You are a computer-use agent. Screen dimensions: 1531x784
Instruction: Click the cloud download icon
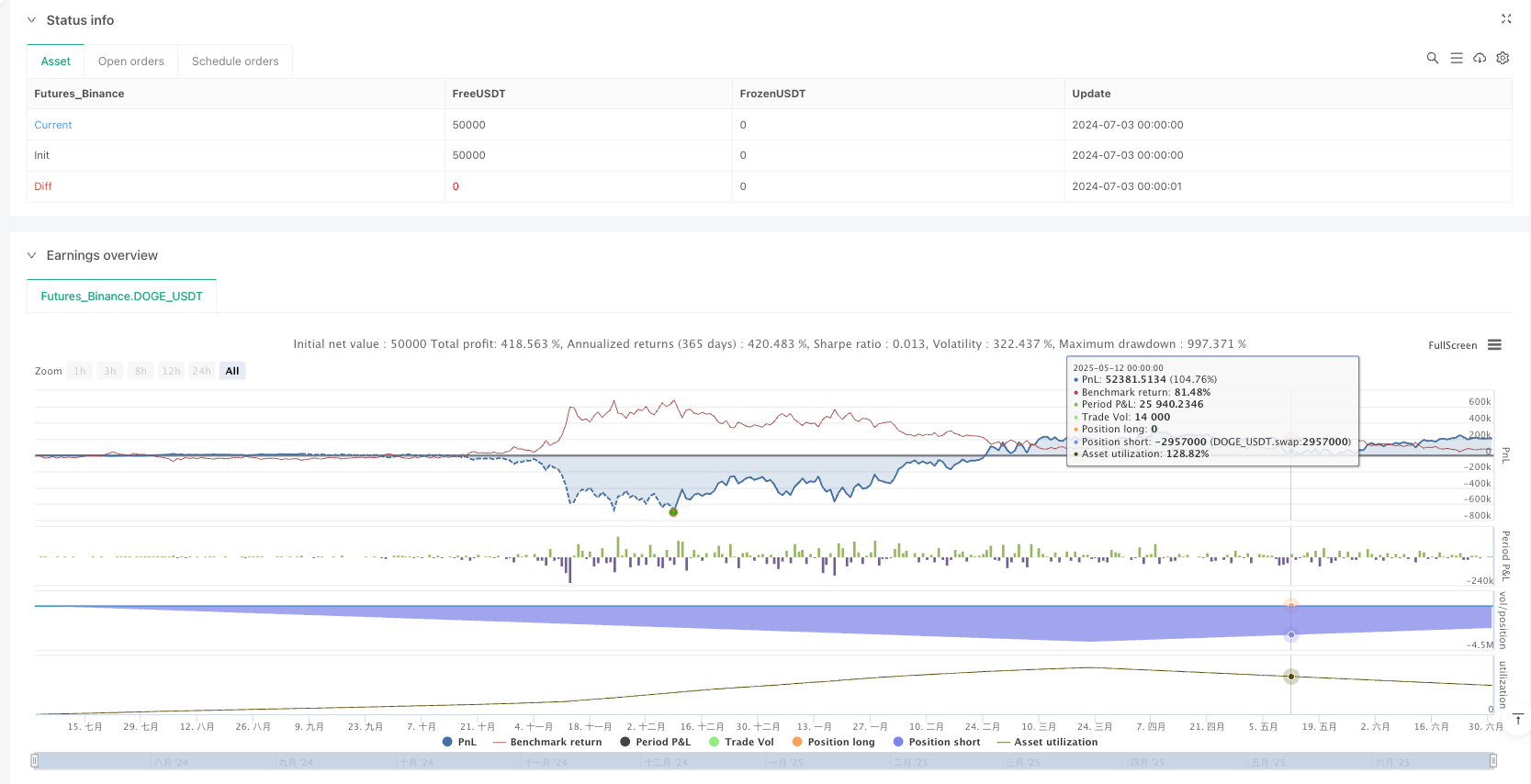click(x=1480, y=58)
